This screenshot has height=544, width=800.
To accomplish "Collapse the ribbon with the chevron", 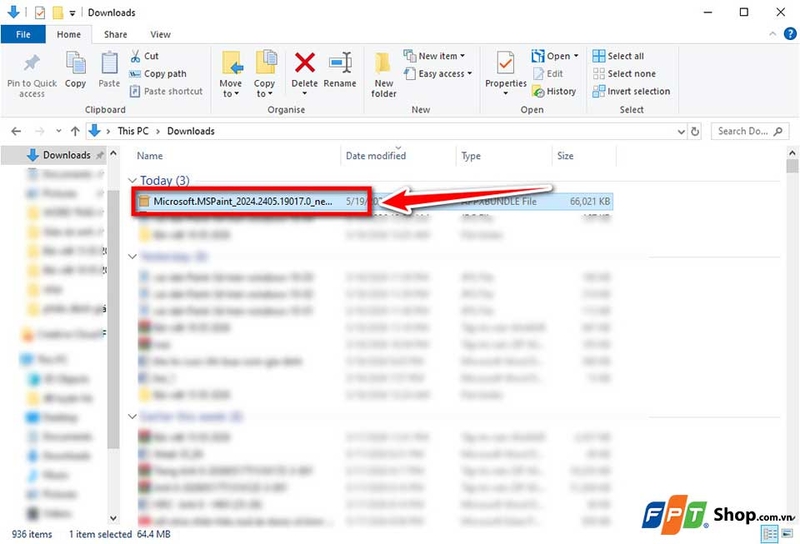I will (772, 34).
